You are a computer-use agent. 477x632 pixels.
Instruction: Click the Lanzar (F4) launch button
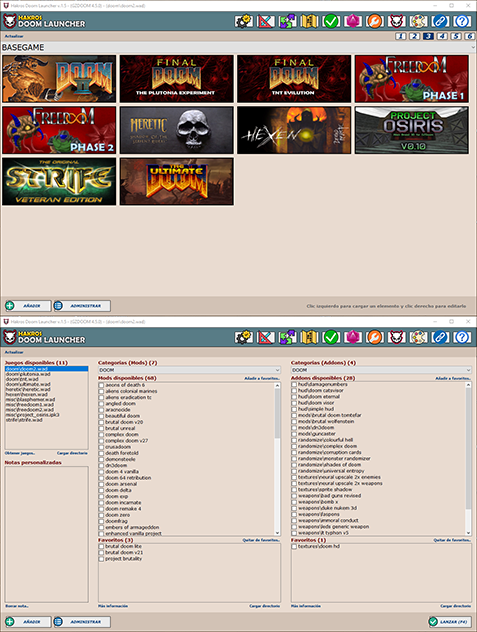[450, 622]
